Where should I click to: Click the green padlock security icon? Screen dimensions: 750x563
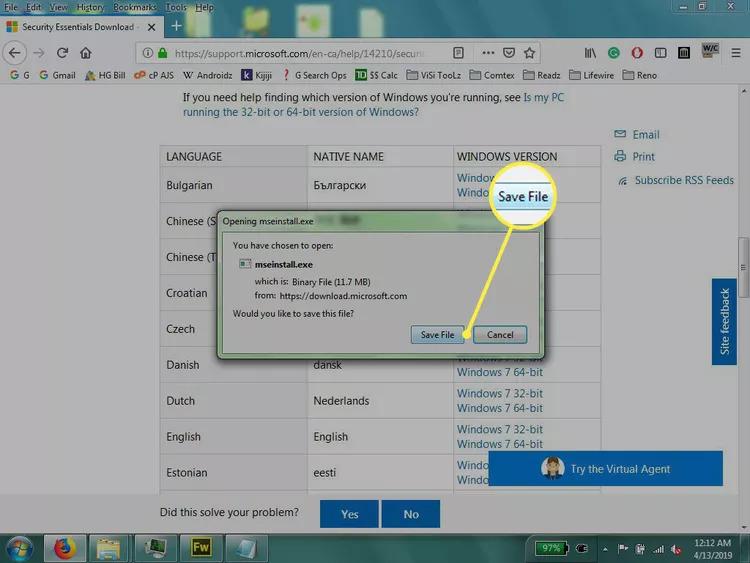tap(163, 53)
